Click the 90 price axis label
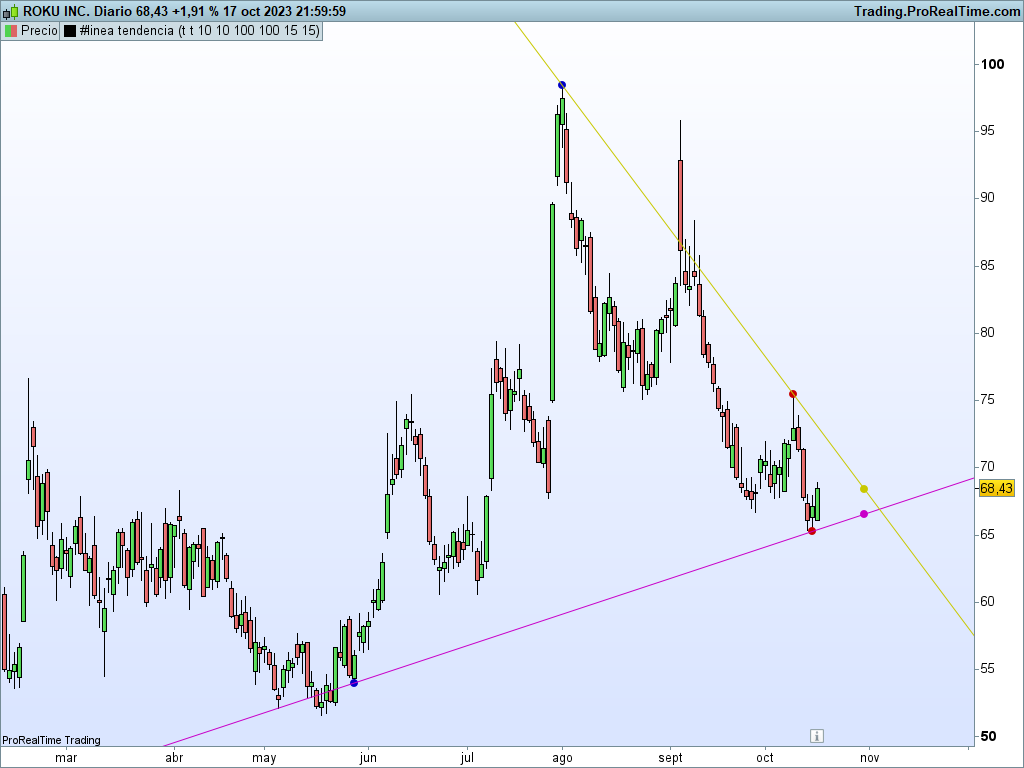The height and width of the screenshot is (768, 1024). [x=987, y=197]
